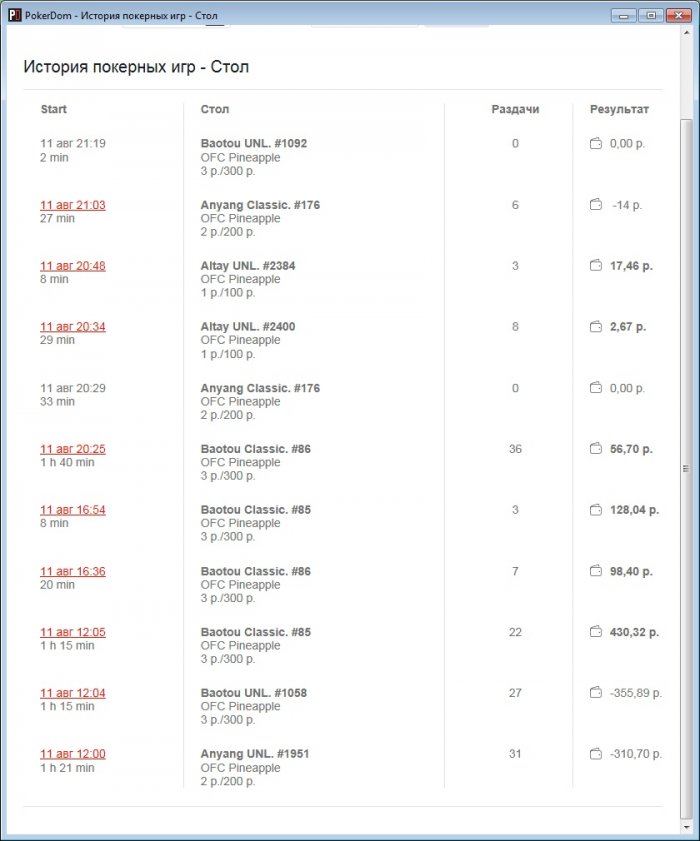Click wallet icon beside -14 р. result

point(596,205)
